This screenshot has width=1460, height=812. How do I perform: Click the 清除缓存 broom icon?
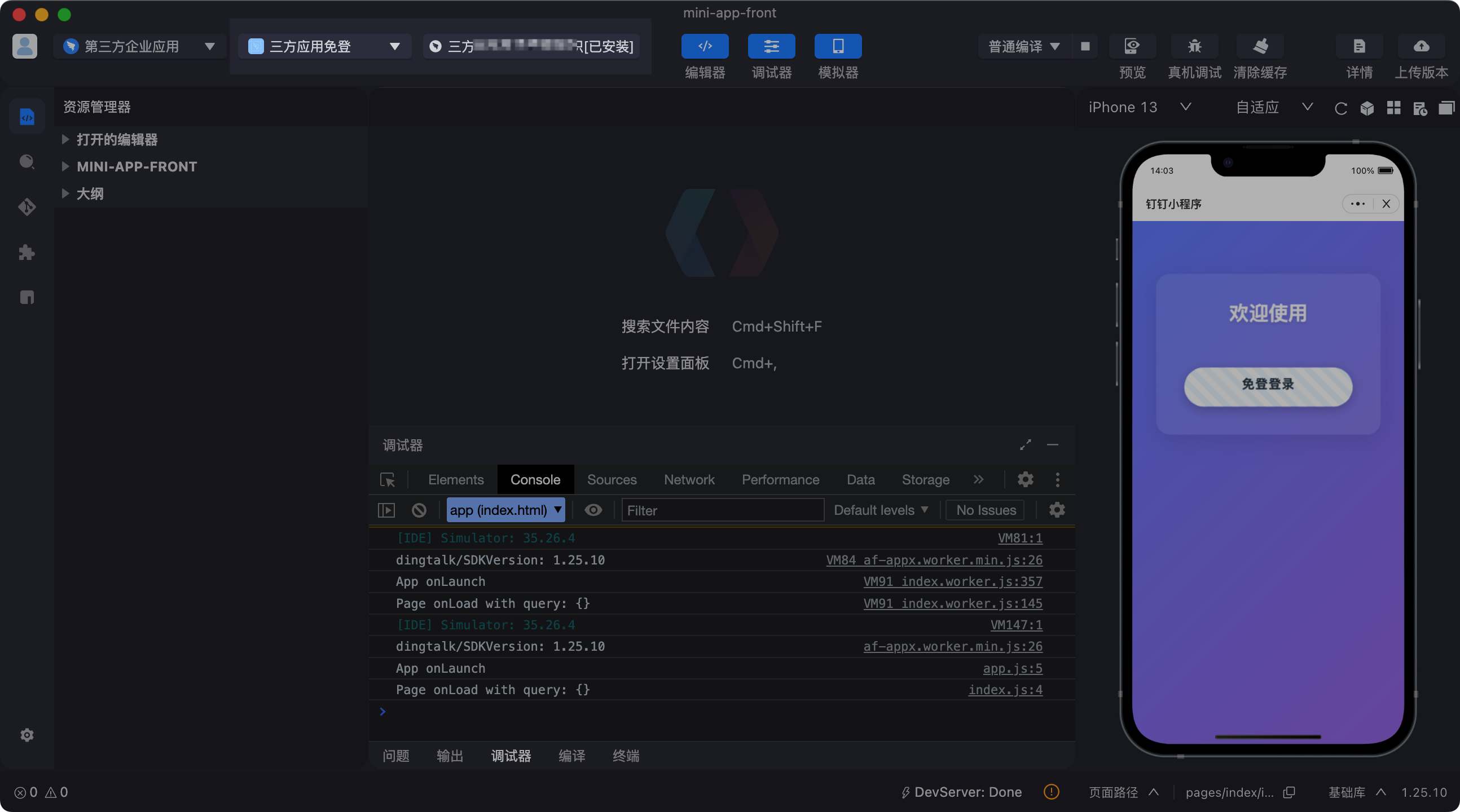[x=1260, y=46]
